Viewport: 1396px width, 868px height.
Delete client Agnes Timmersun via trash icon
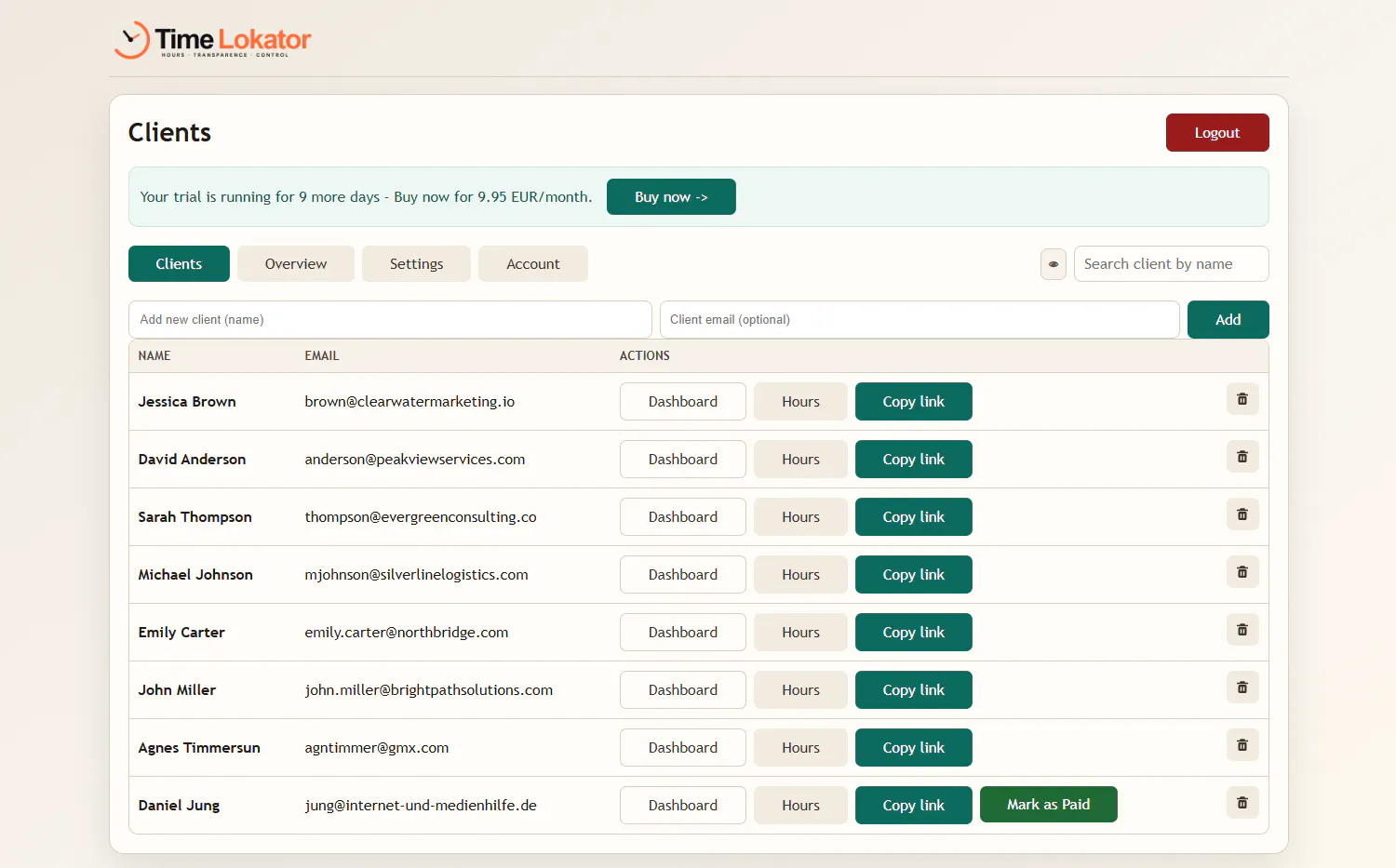(x=1242, y=745)
